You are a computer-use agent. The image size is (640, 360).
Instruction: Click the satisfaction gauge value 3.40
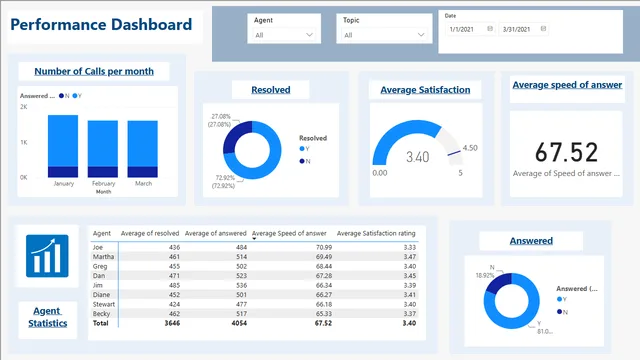418,157
